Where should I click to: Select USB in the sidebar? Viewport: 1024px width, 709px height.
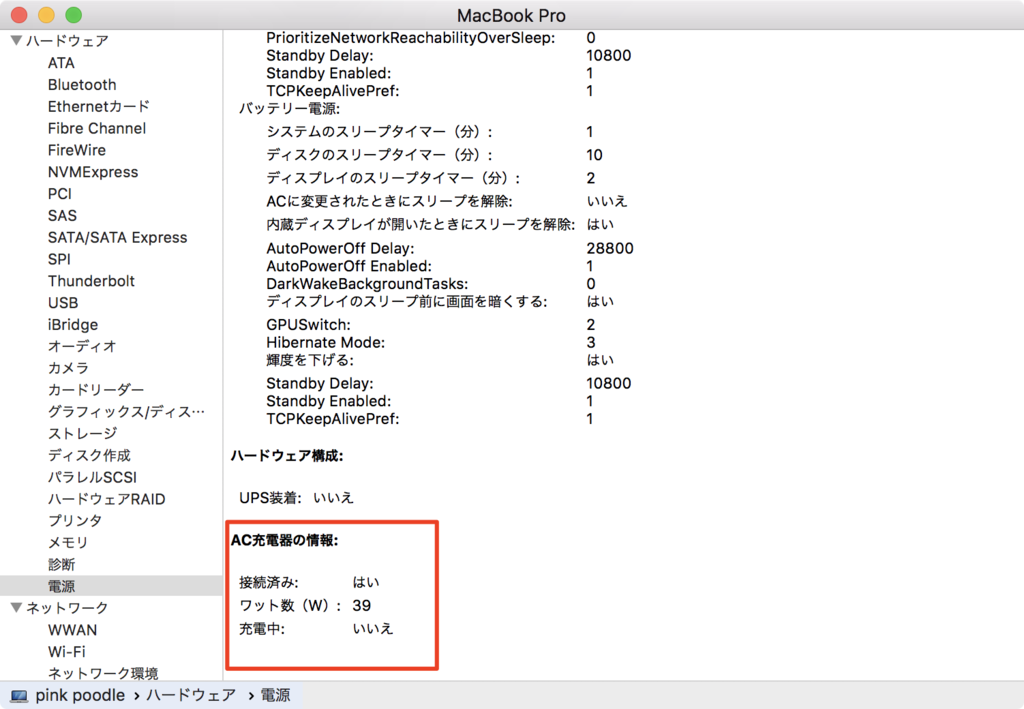63,303
